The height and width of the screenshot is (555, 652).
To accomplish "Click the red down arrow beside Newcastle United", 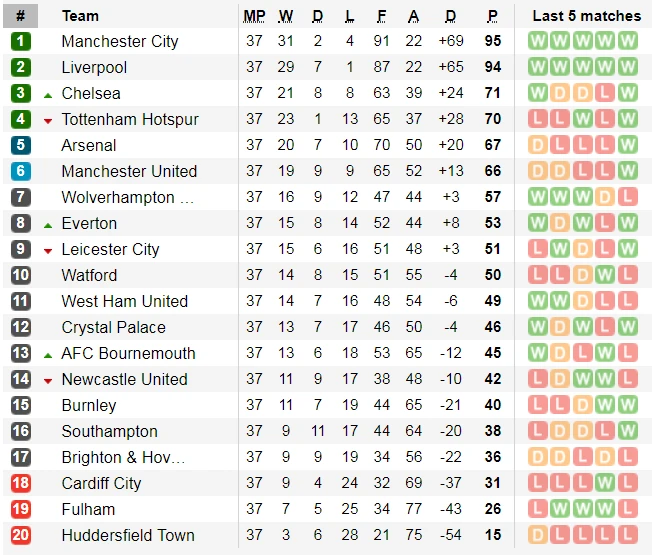I will (x=48, y=381).
